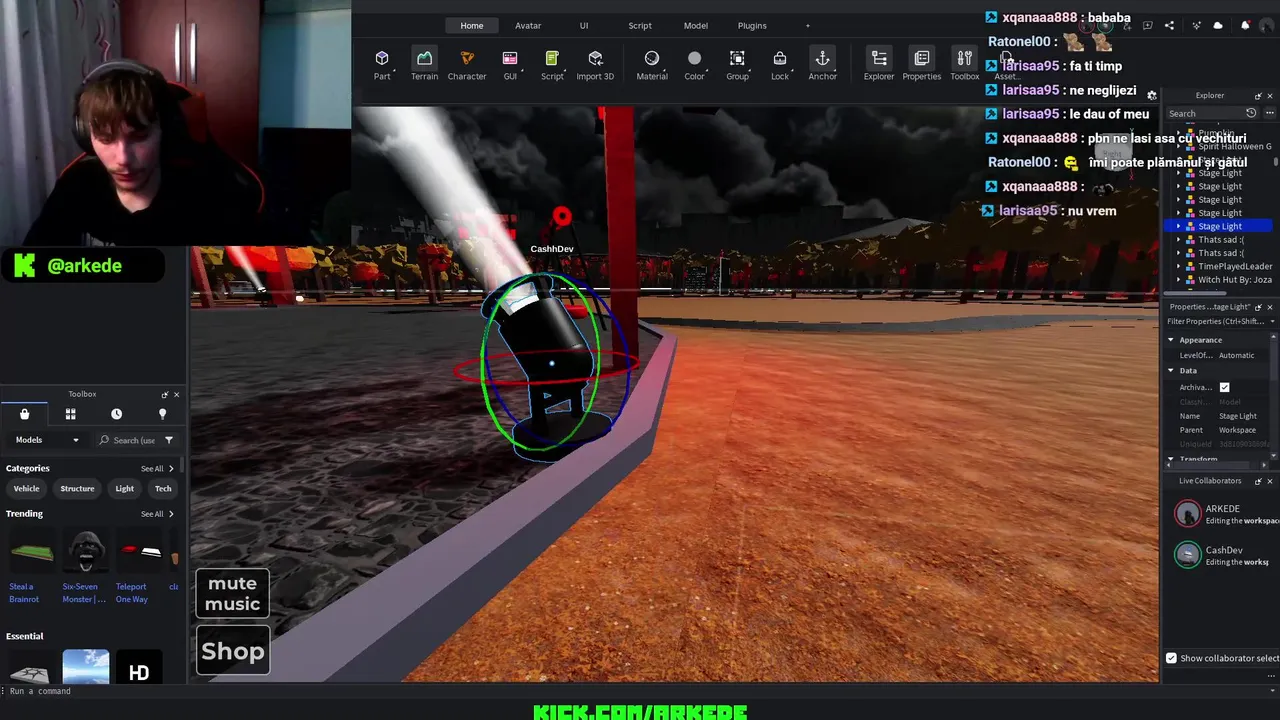
Task: Open the Toolbox Recent clock tab
Action: tap(116, 414)
